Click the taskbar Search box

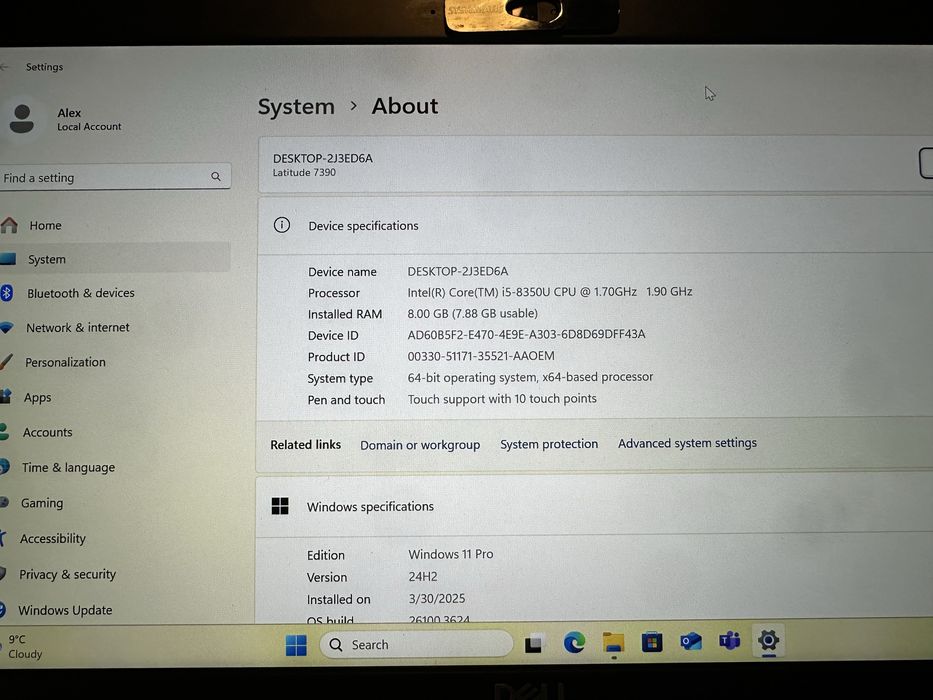coord(417,645)
